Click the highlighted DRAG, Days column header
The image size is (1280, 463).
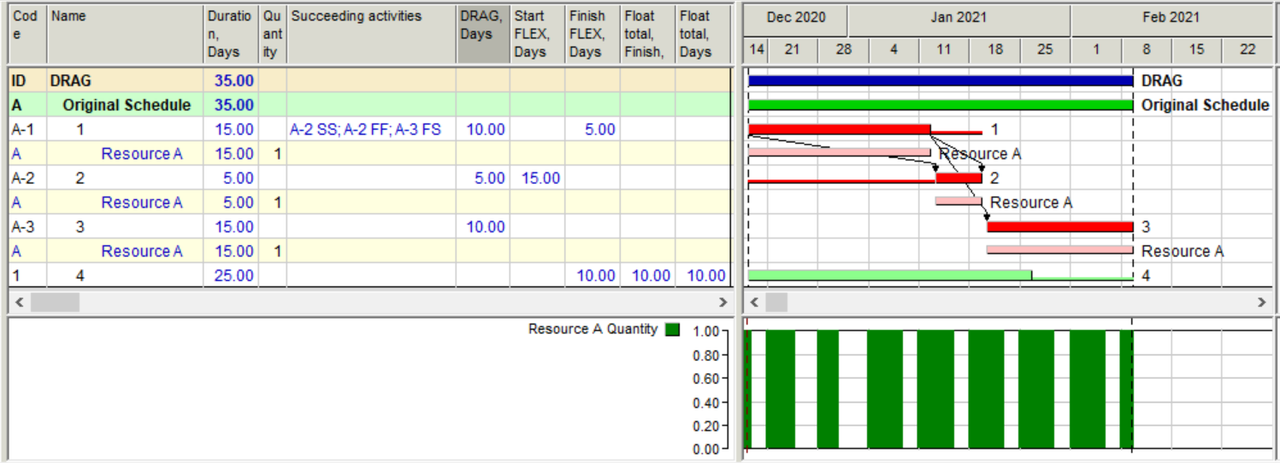point(483,33)
